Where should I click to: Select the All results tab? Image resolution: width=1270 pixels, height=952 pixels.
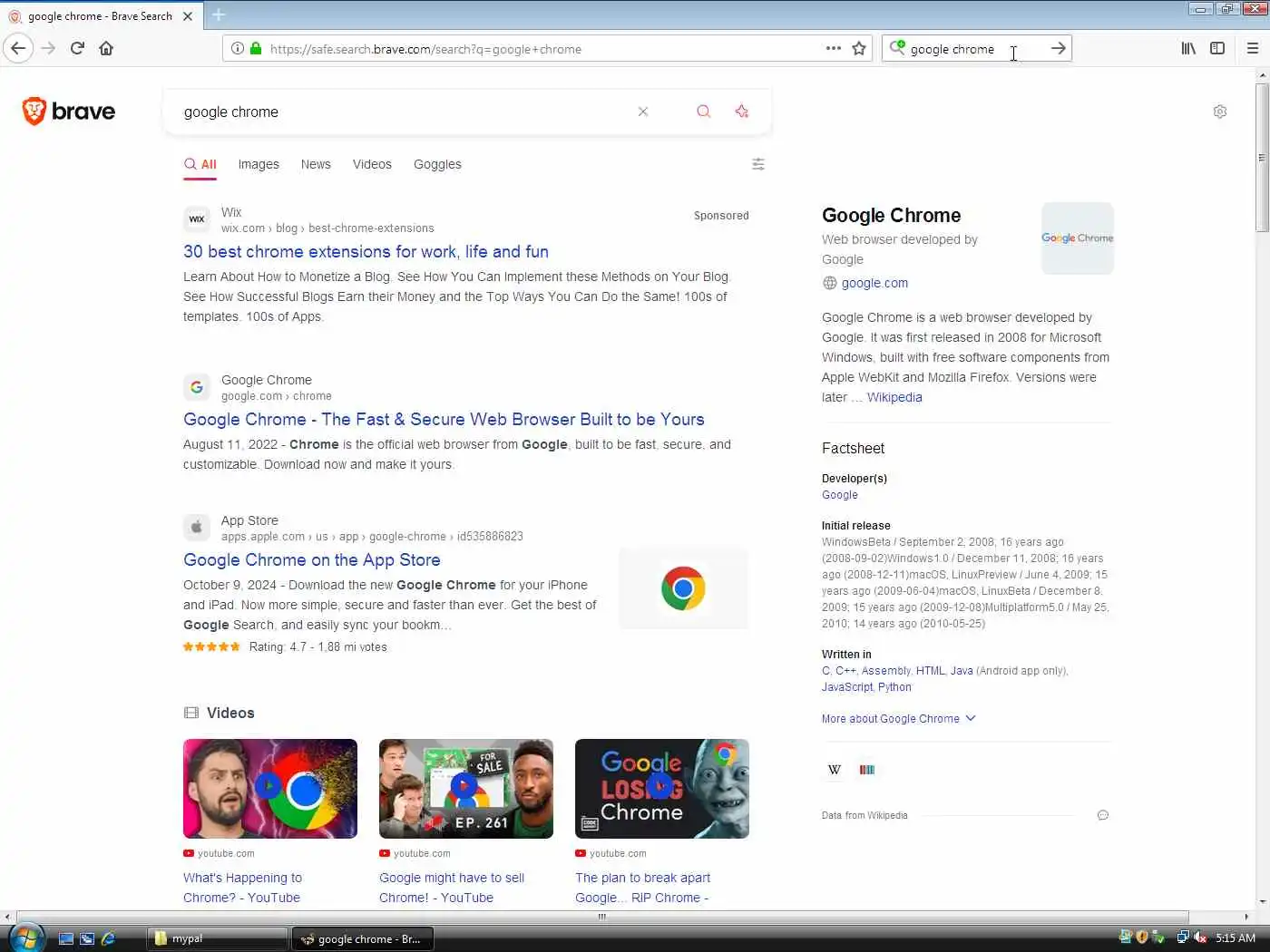(200, 164)
